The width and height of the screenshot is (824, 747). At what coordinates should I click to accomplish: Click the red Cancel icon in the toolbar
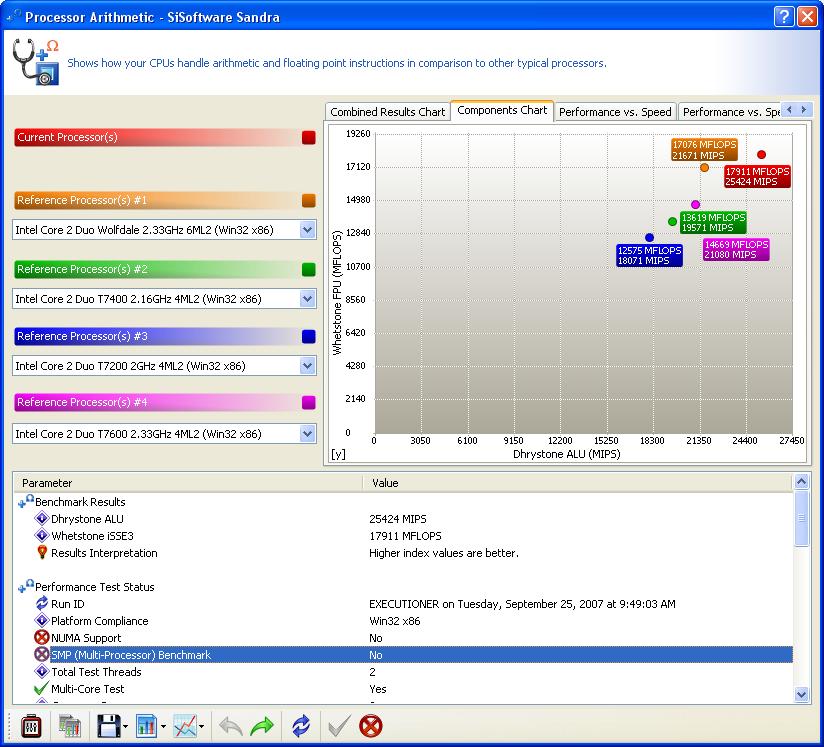click(371, 726)
